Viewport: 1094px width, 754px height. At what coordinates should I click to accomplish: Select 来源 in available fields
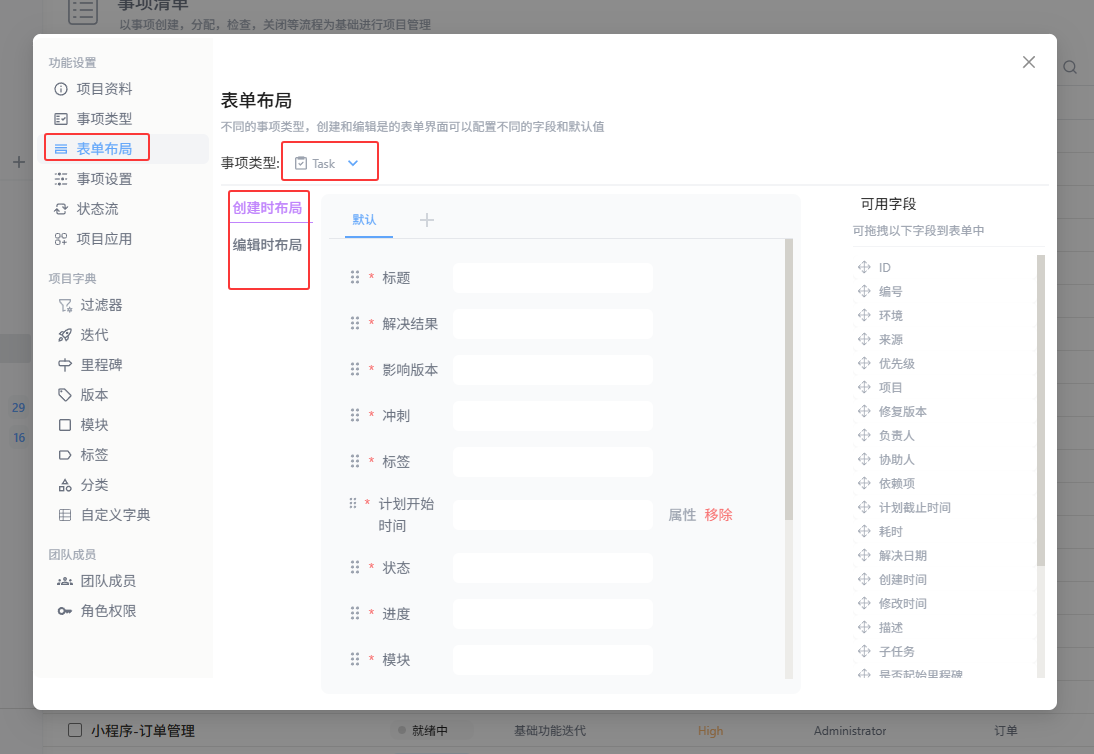[x=890, y=340]
